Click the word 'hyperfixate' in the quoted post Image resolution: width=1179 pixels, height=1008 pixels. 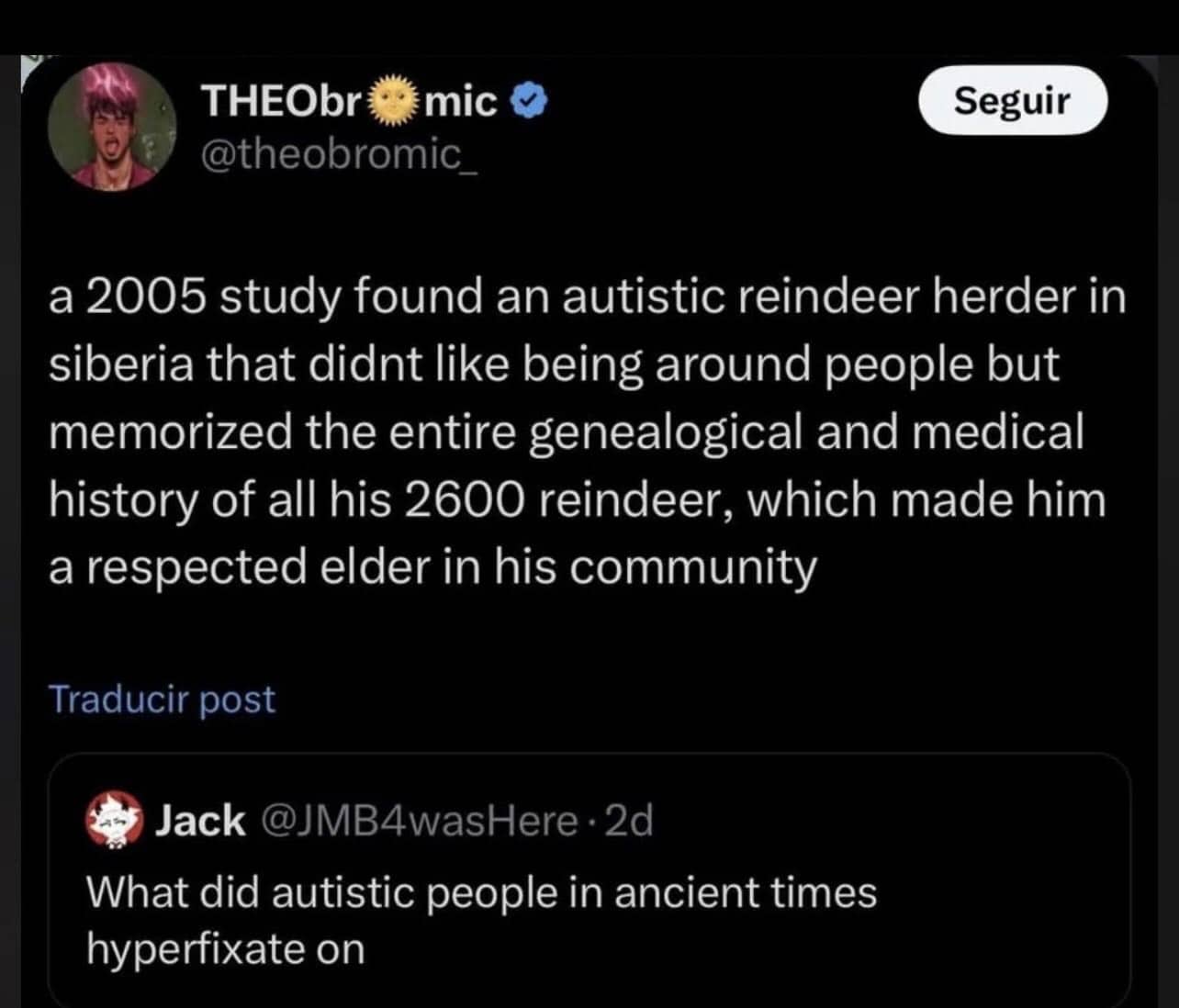pyautogui.click(x=196, y=948)
